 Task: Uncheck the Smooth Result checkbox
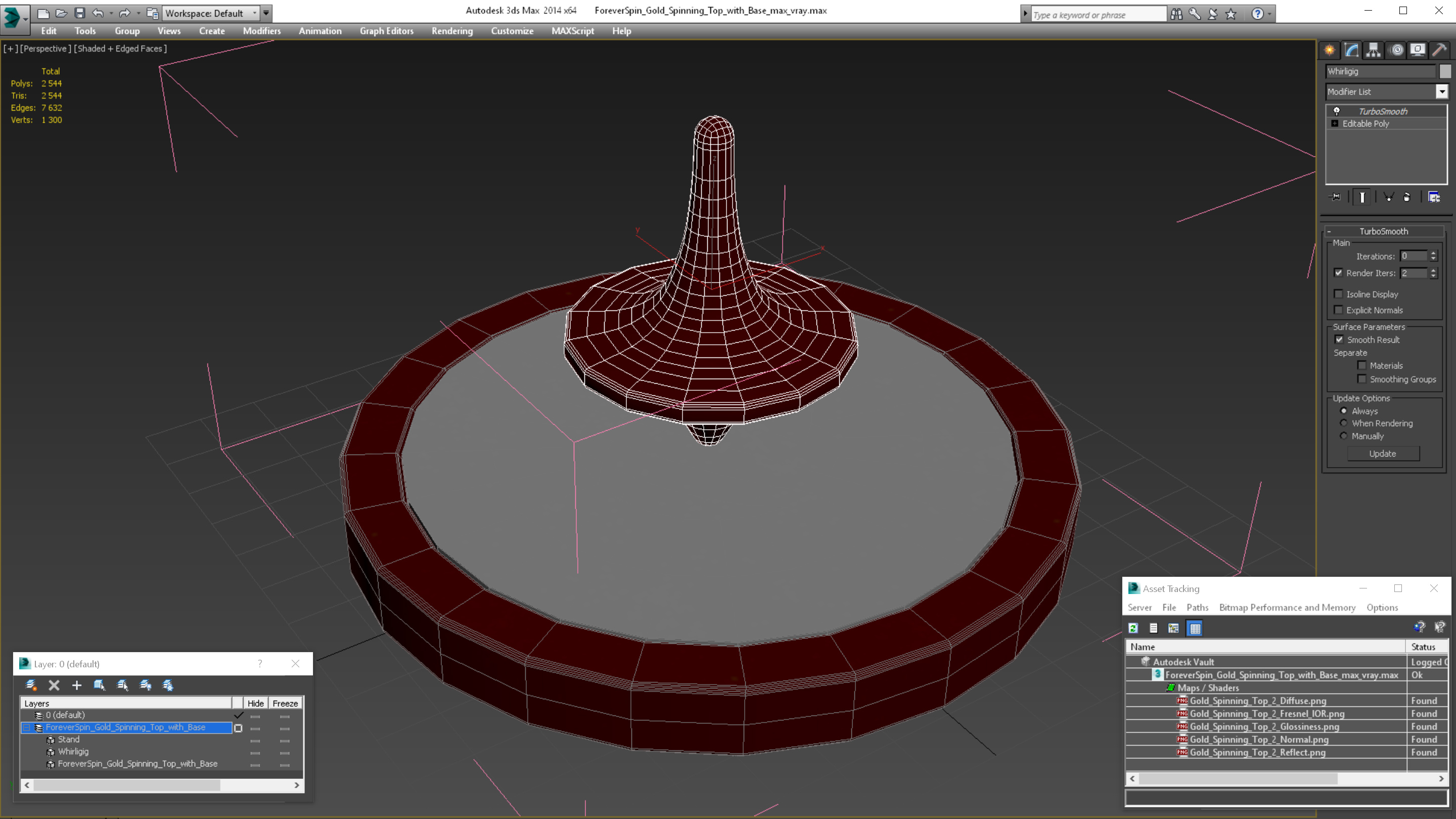[x=1339, y=340]
